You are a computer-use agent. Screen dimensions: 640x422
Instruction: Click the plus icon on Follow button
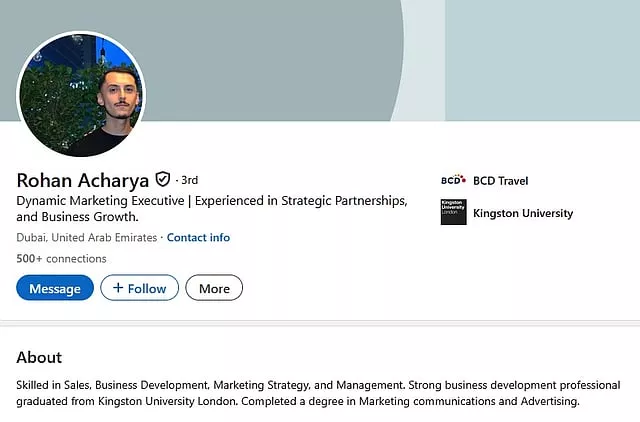click(x=118, y=288)
